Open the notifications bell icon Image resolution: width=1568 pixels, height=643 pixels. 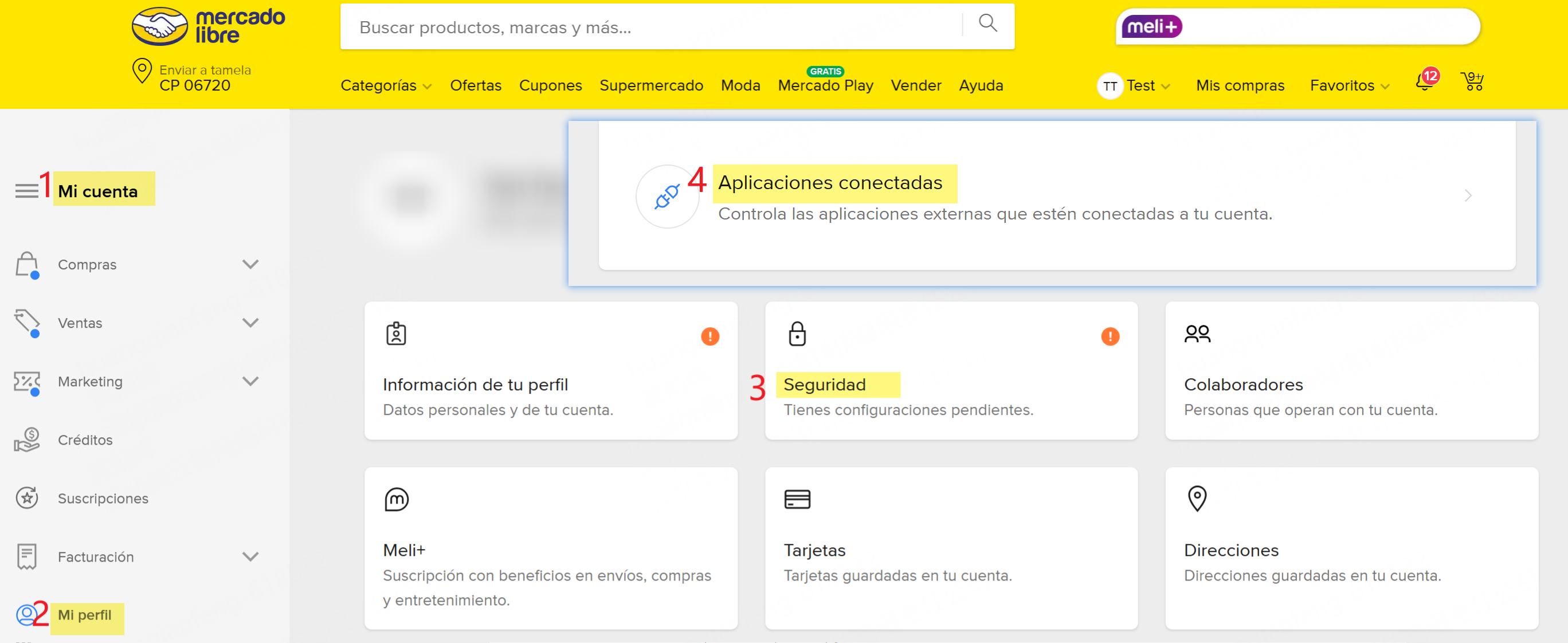(1424, 81)
